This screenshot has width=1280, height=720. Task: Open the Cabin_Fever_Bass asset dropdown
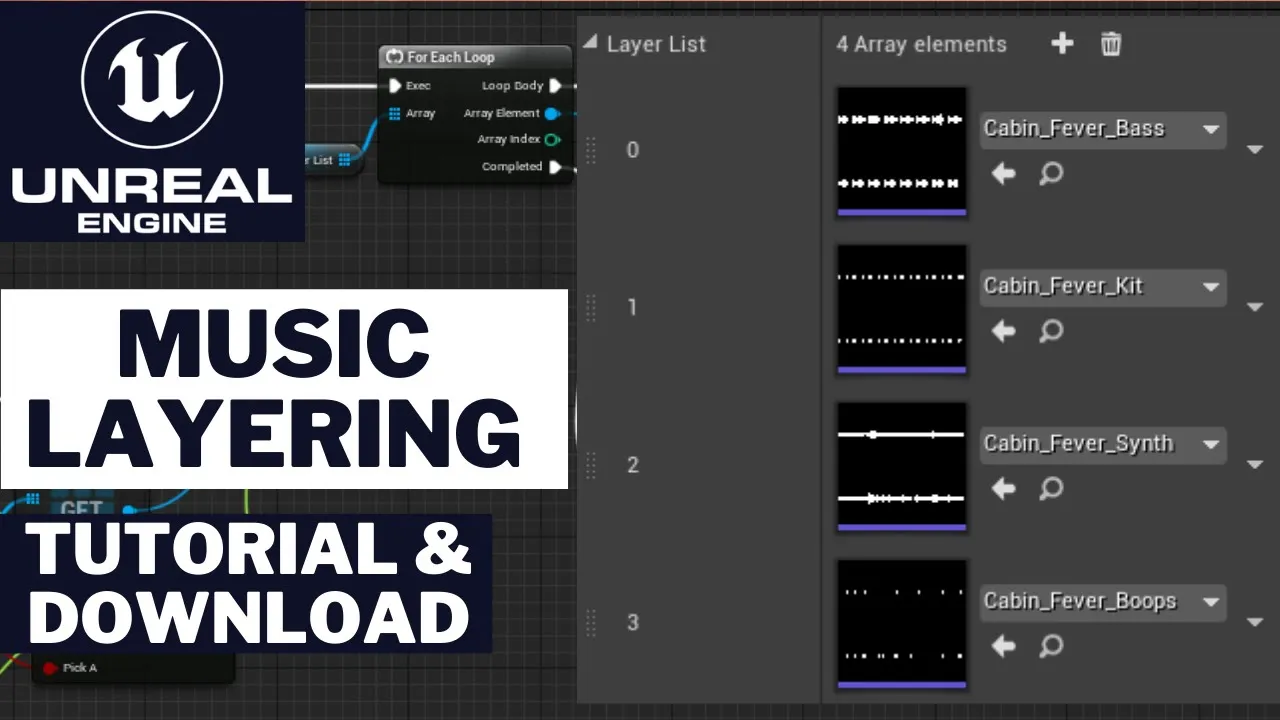pyautogui.click(x=1103, y=129)
